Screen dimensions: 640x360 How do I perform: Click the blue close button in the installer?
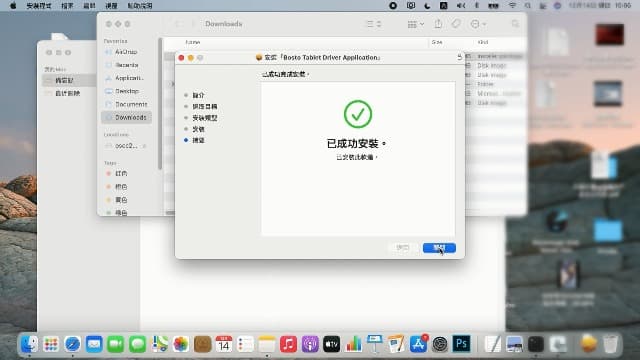click(x=439, y=248)
